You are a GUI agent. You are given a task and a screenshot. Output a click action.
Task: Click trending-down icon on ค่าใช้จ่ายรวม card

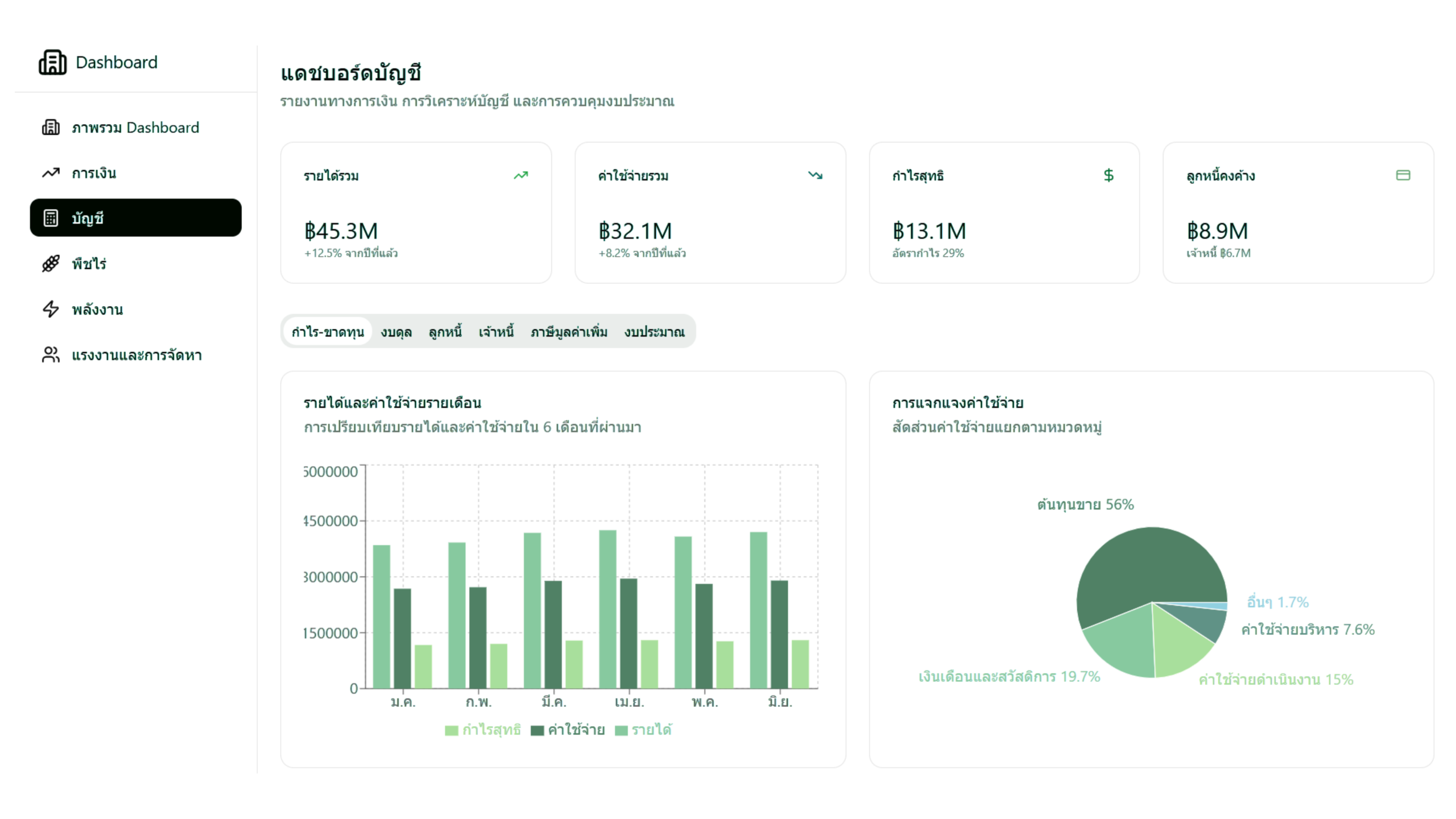(815, 175)
